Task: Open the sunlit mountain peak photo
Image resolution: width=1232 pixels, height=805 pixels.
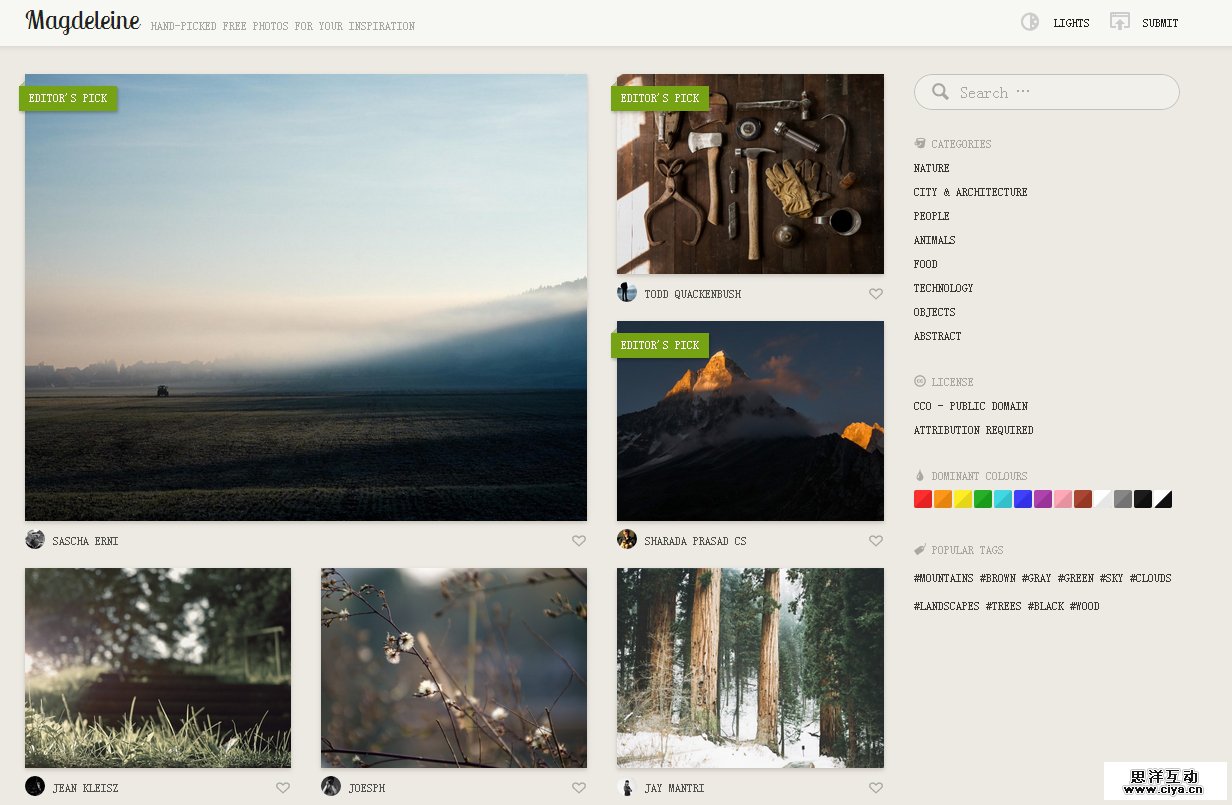Action: click(x=750, y=421)
